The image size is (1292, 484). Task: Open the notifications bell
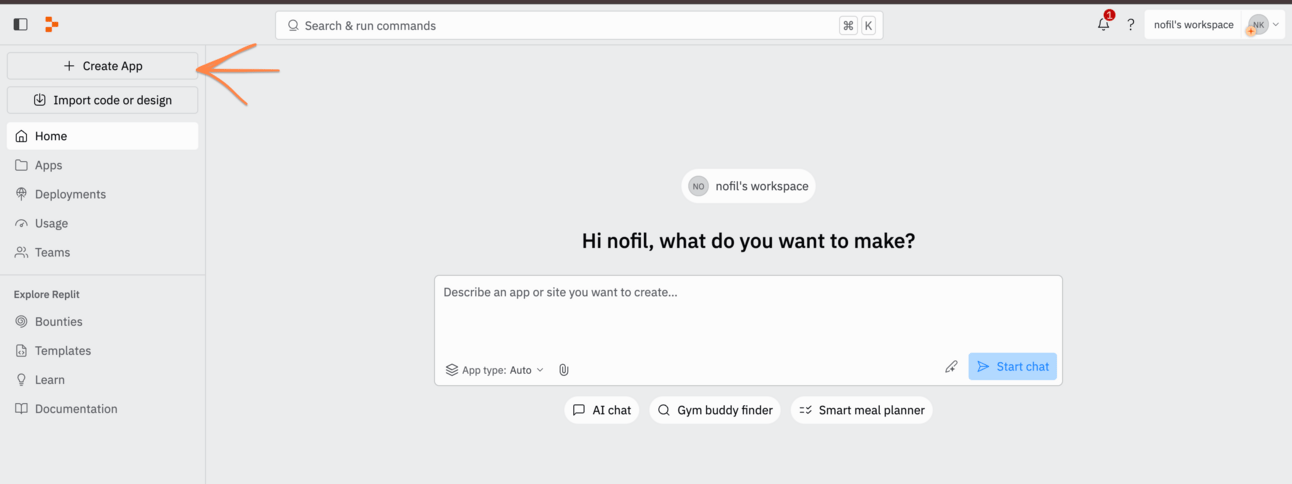1104,24
